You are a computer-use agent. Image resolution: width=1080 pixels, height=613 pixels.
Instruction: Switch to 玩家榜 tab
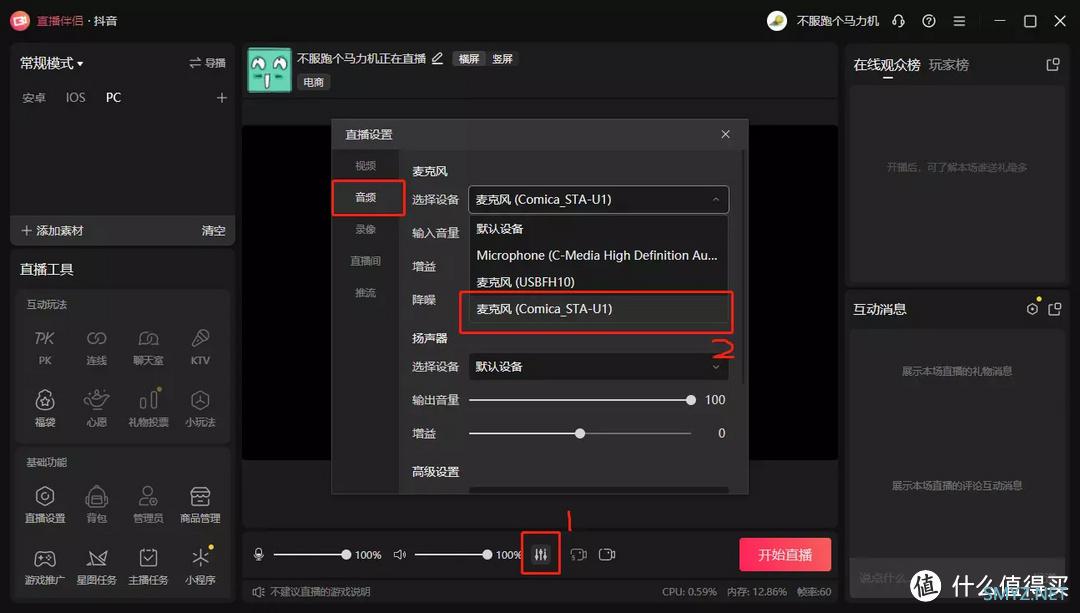click(948, 65)
